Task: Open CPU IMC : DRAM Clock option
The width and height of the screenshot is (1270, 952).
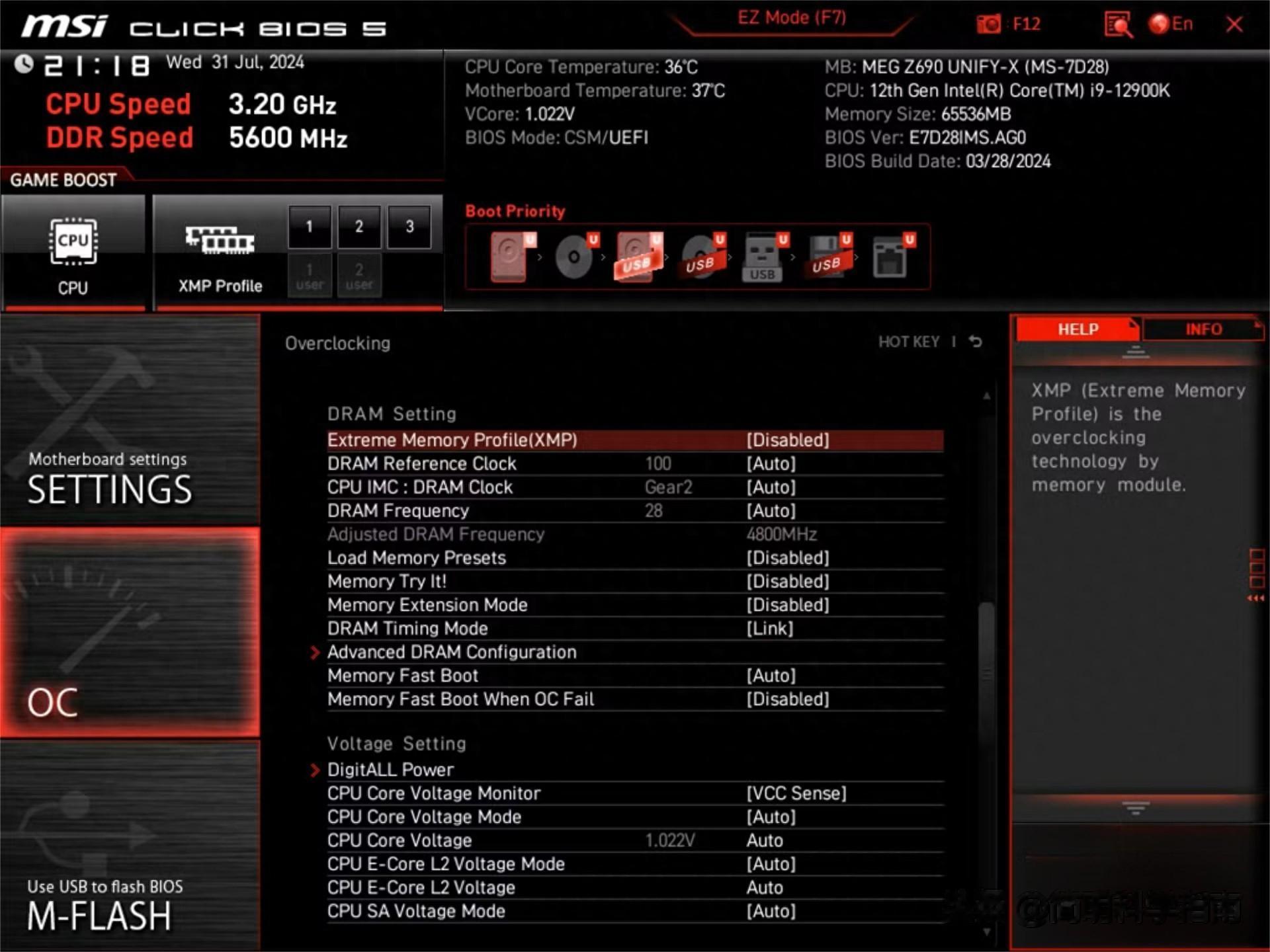Action: [x=635, y=487]
